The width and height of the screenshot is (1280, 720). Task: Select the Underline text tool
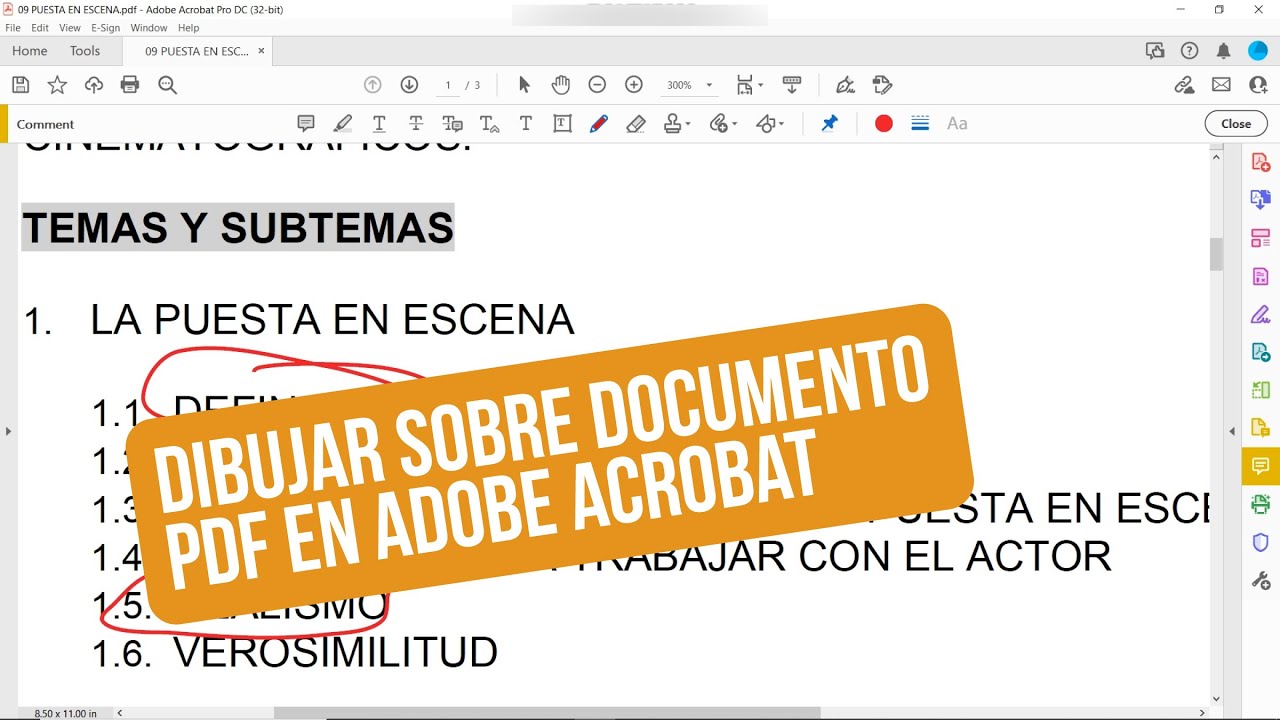[380, 124]
